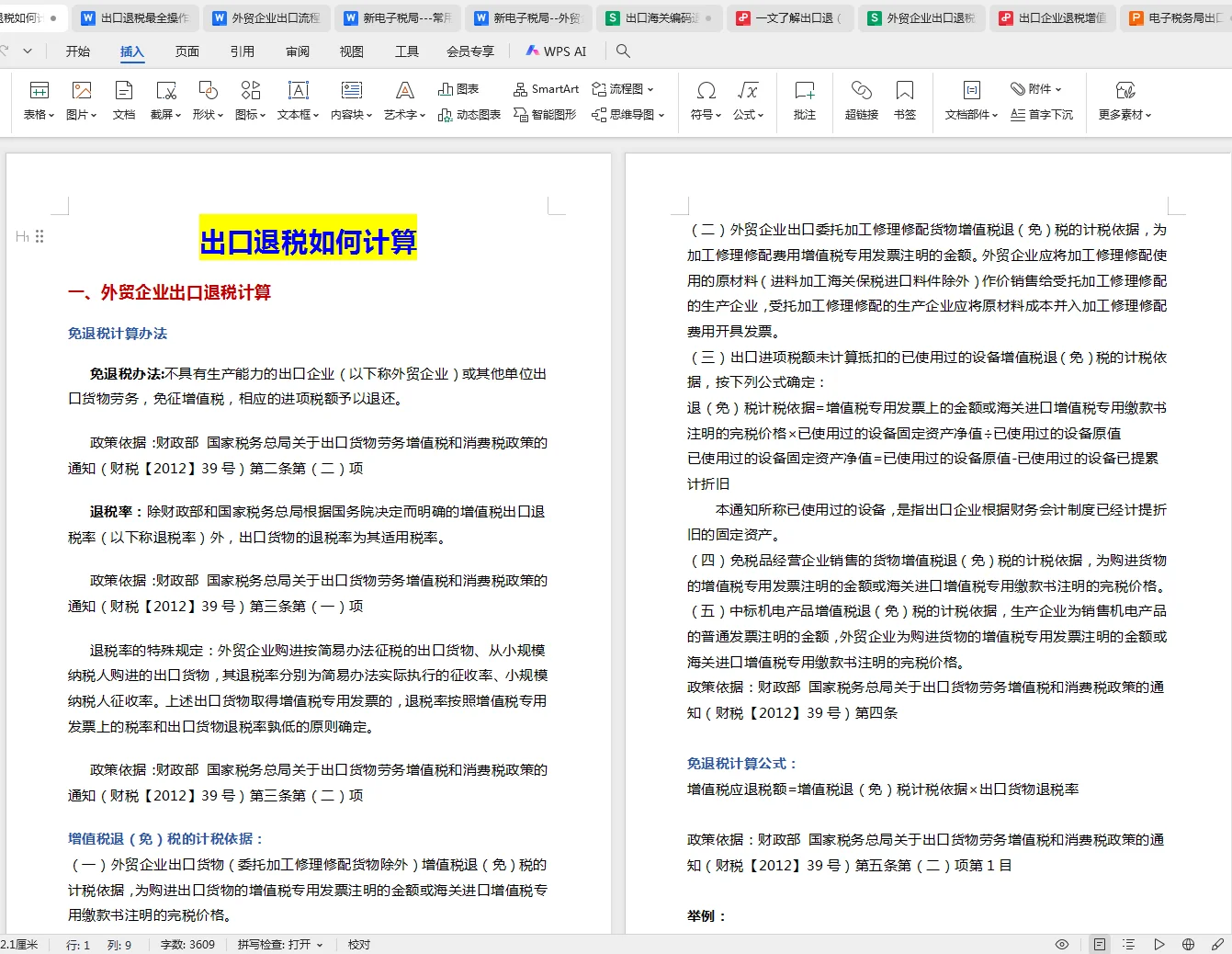Insert a dynamic chart via 动态图表
Image resolution: width=1232 pixels, height=954 pixels.
point(469,113)
